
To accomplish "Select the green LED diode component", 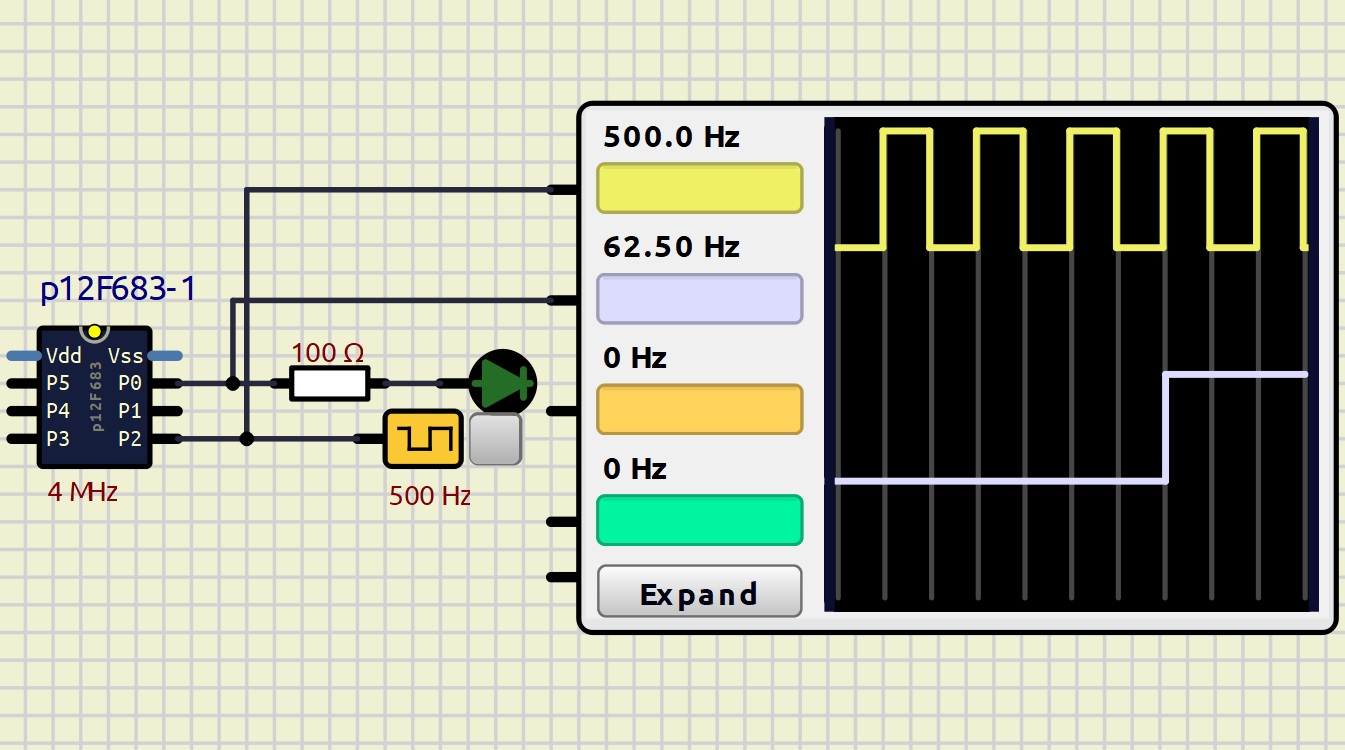I will pyautogui.click(x=502, y=382).
